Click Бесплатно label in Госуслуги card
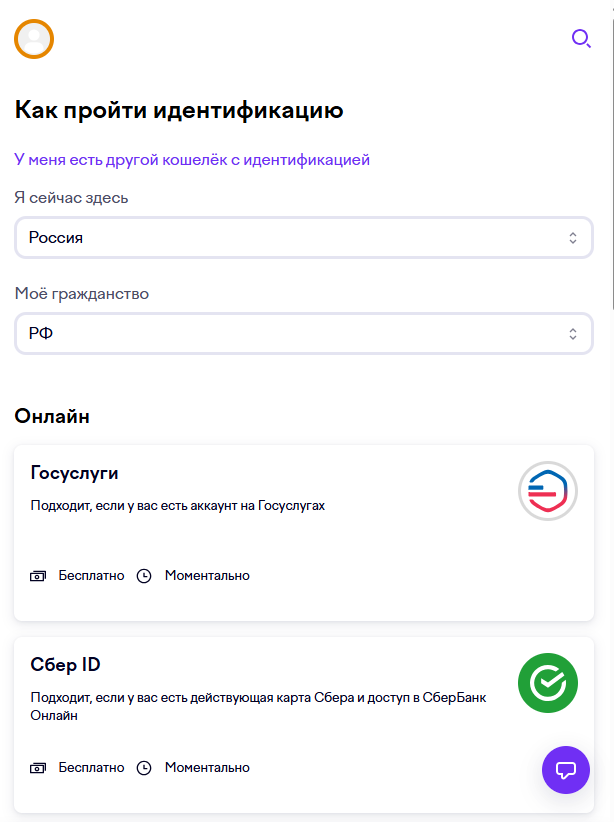The image size is (614, 822). point(91,576)
